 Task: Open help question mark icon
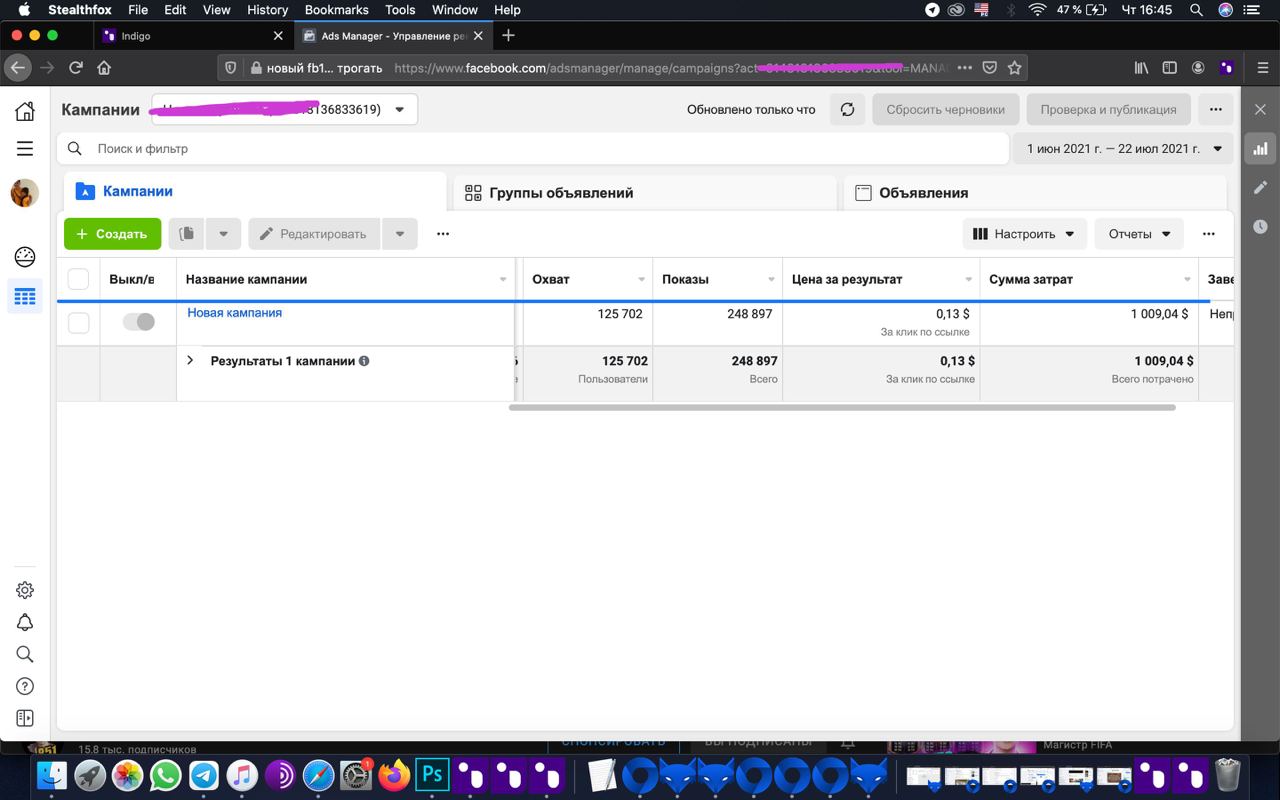tap(25, 686)
